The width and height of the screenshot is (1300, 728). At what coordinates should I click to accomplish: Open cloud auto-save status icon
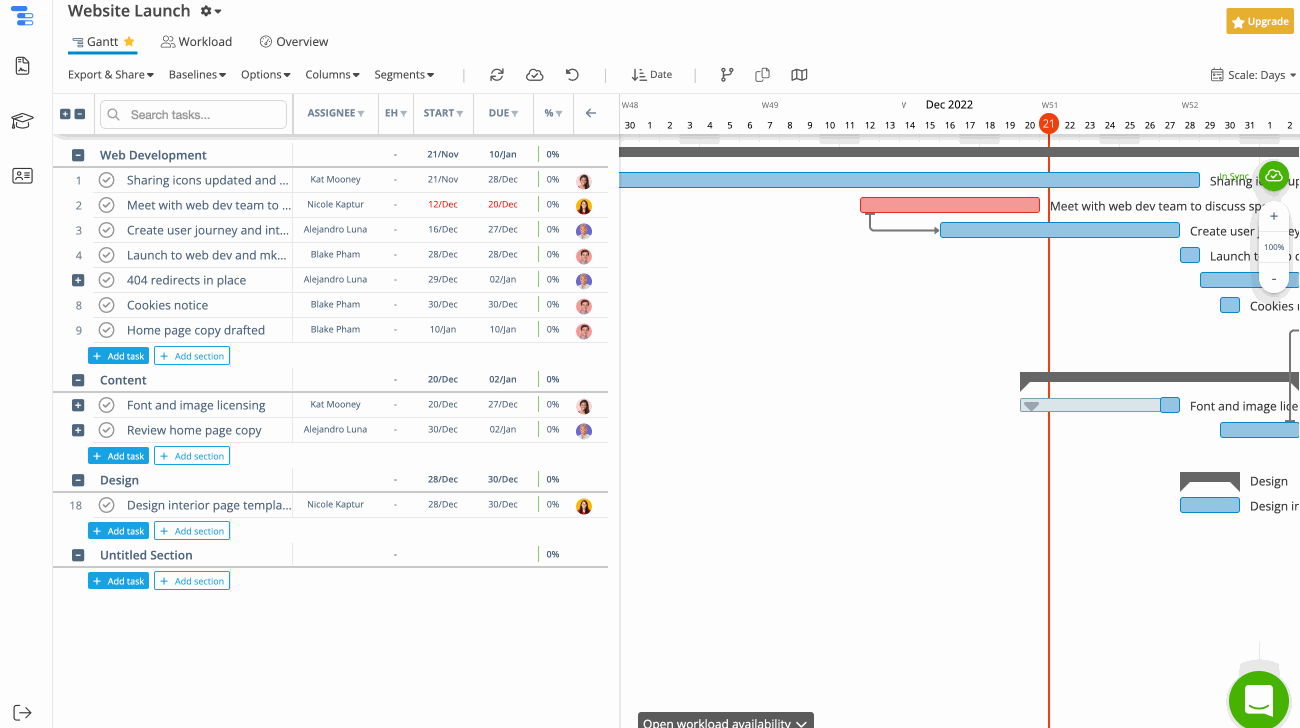[x=534, y=74]
